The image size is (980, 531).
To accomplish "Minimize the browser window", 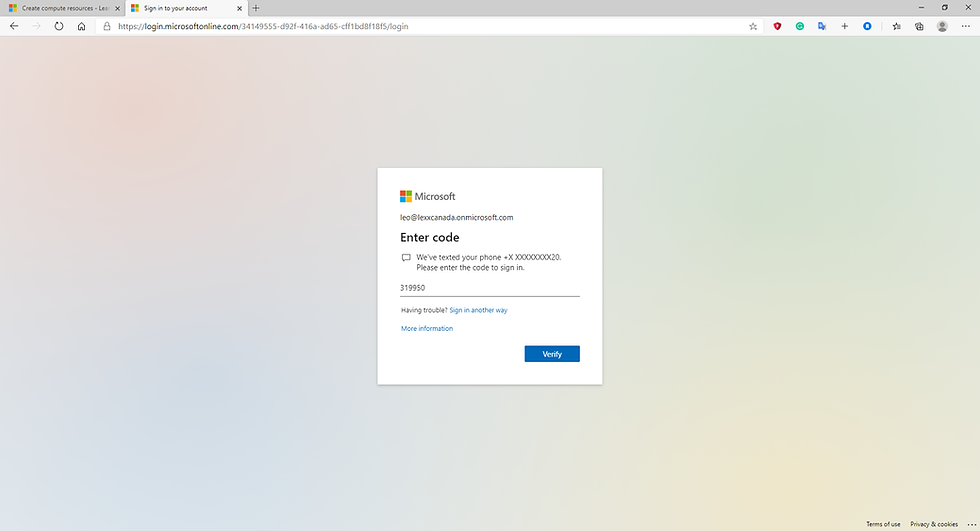I will (x=921, y=7).
